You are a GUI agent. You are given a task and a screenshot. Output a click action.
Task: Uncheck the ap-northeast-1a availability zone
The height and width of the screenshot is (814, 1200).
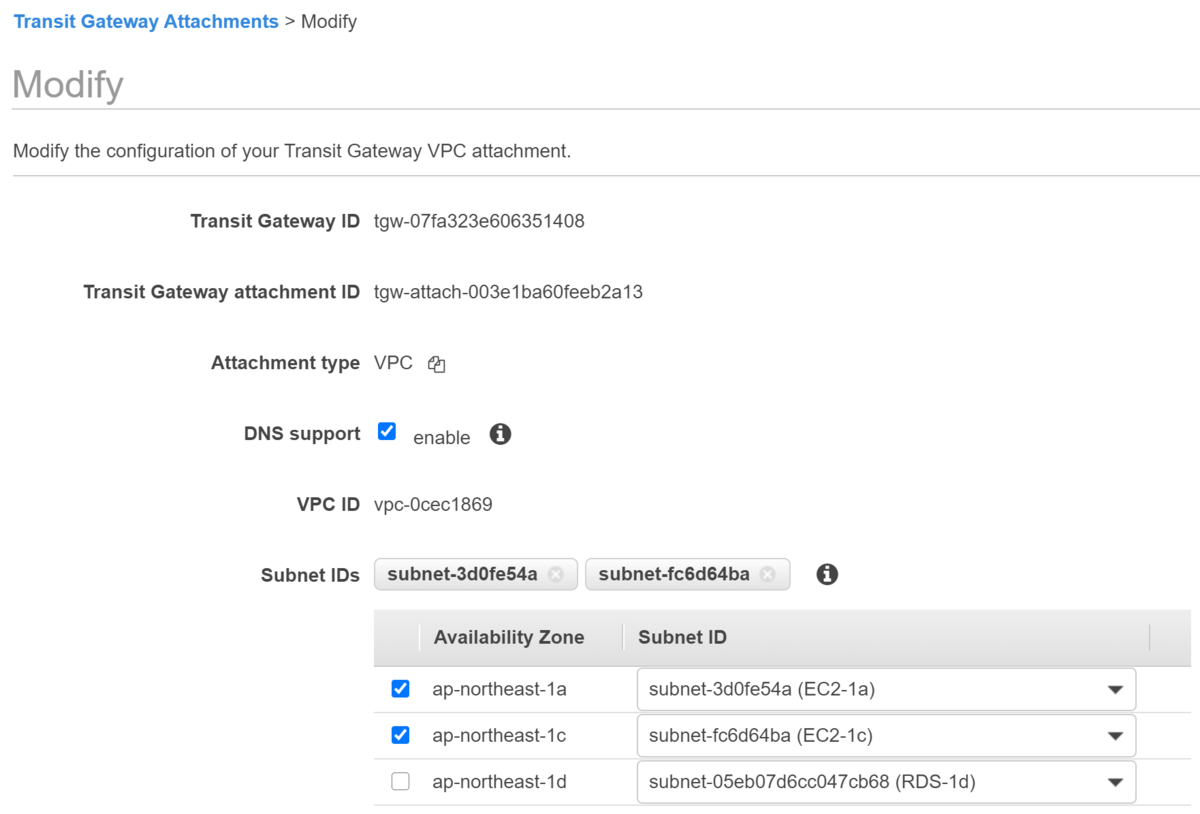point(401,689)
